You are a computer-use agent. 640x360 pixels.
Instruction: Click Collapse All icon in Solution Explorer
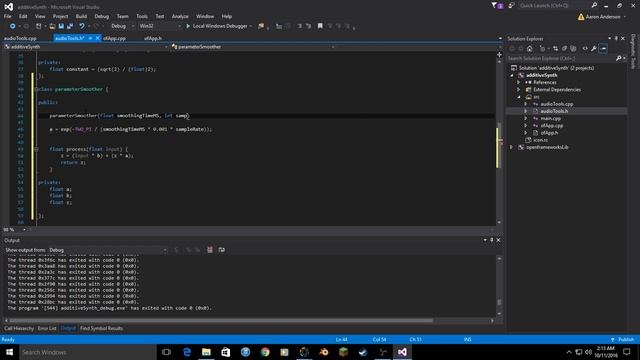coord(564,49)
